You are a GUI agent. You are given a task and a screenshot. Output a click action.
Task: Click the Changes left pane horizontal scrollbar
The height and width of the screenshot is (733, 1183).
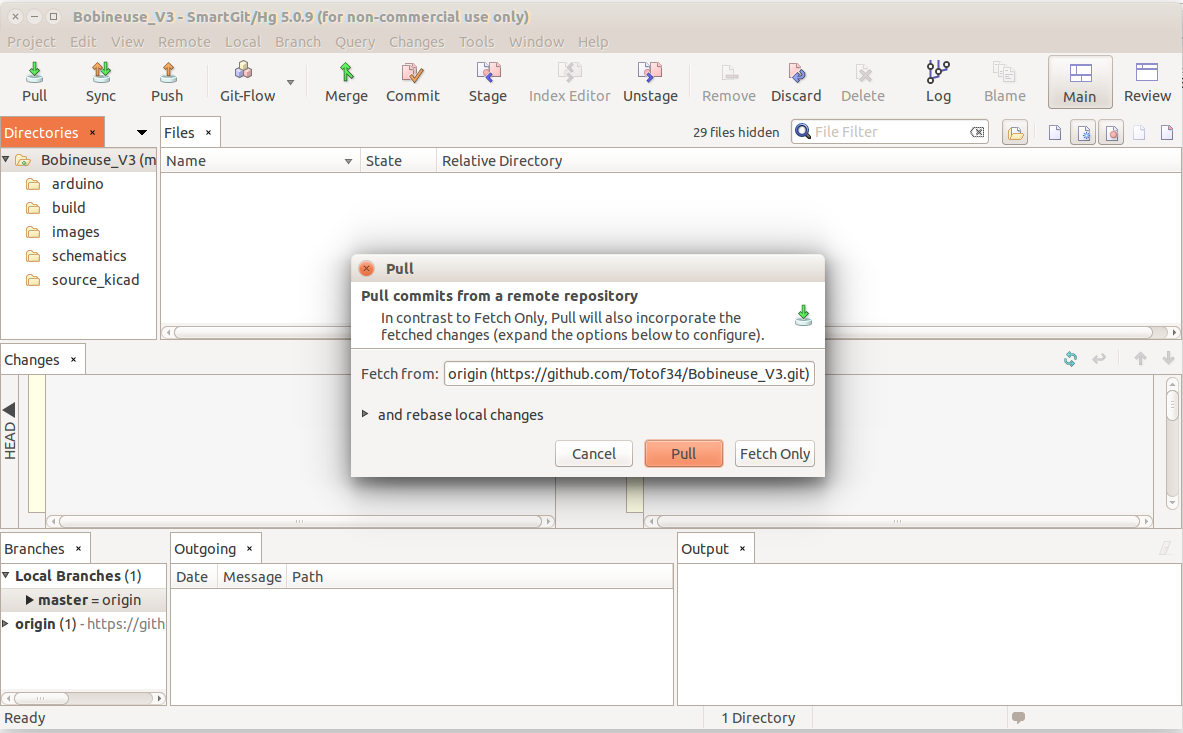pos(300,521)
